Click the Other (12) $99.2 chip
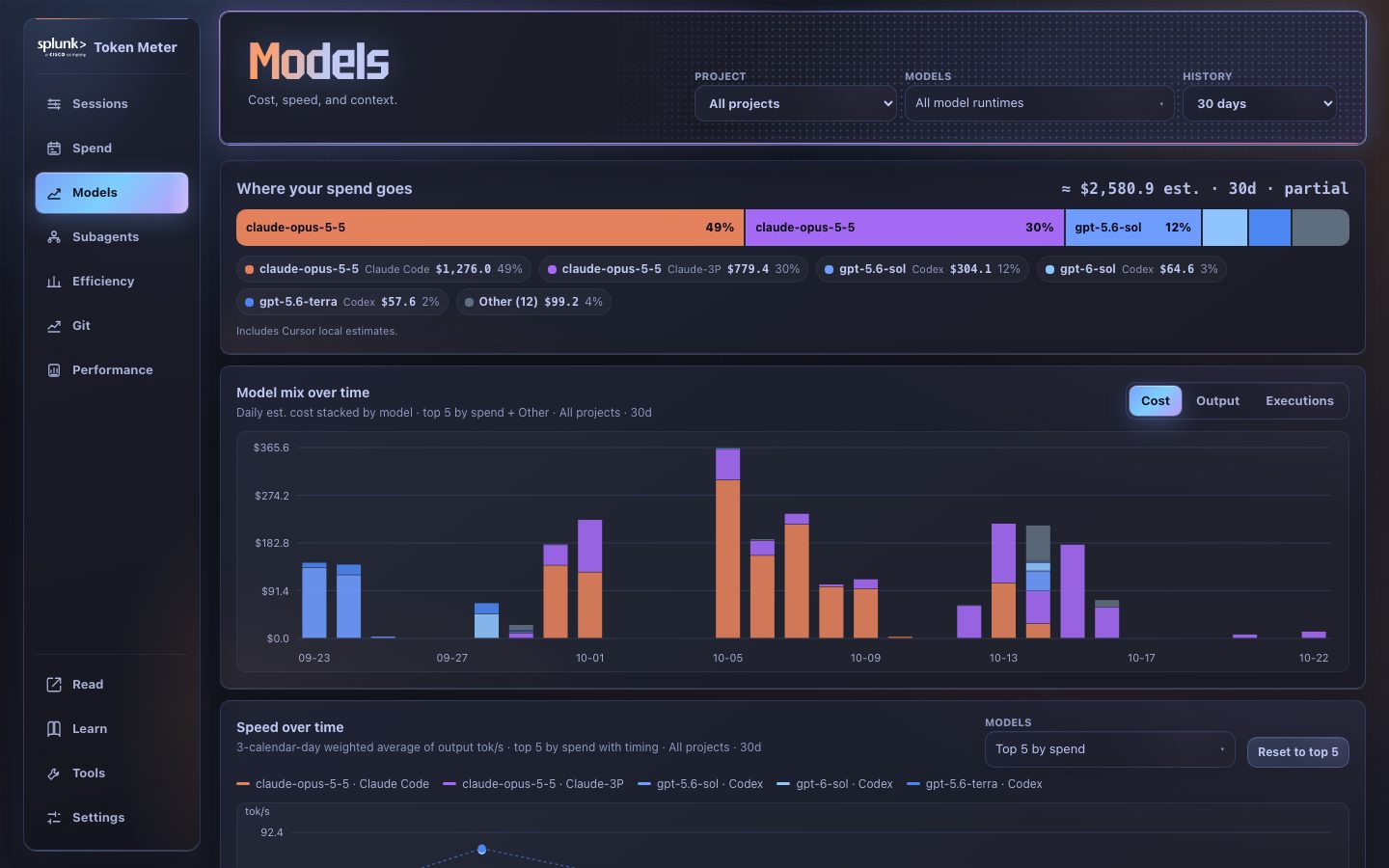The image size is (1389, 868). click(533, 302)
